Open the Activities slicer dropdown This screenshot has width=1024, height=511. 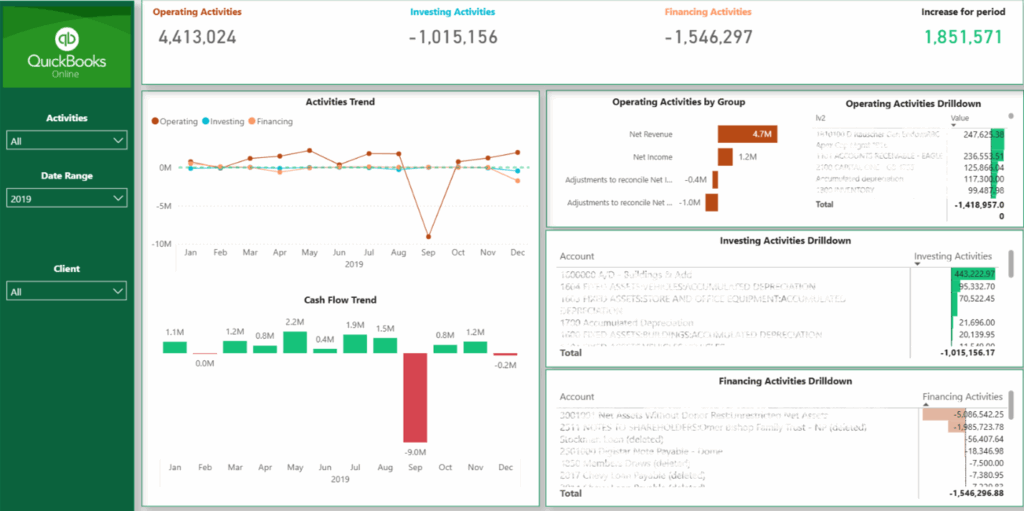67,142
